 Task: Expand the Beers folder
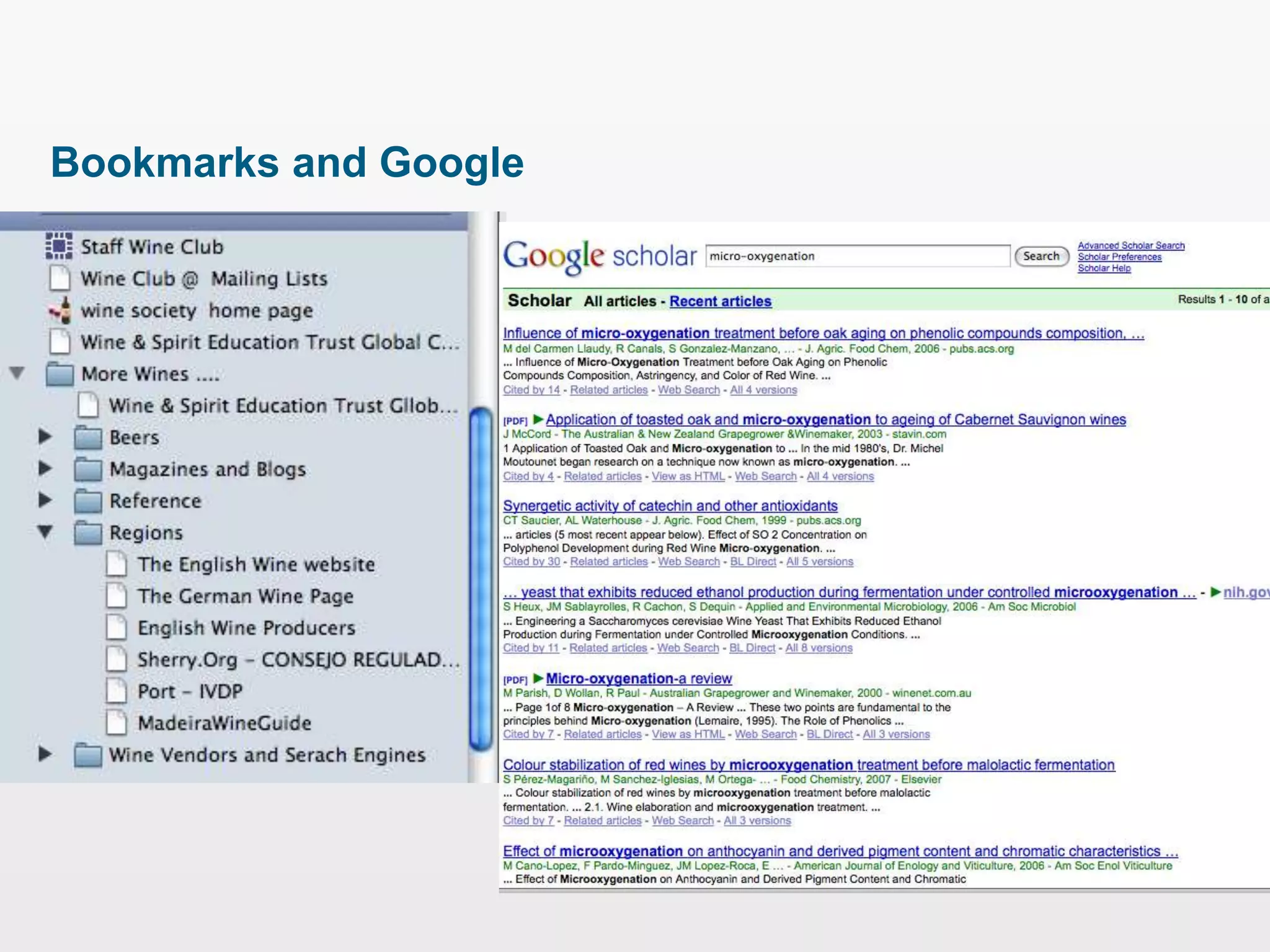click(x=45, y=436)
